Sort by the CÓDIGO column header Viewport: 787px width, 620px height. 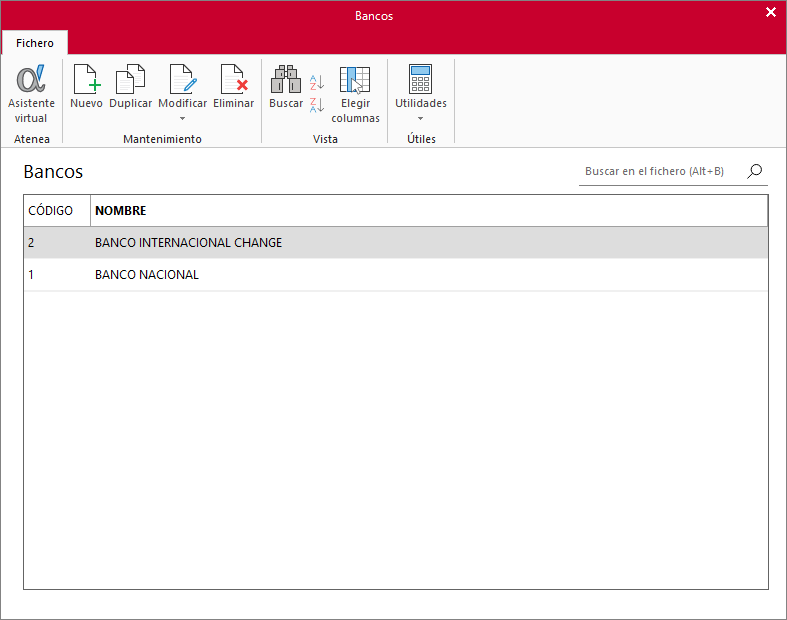click(57, 210)
